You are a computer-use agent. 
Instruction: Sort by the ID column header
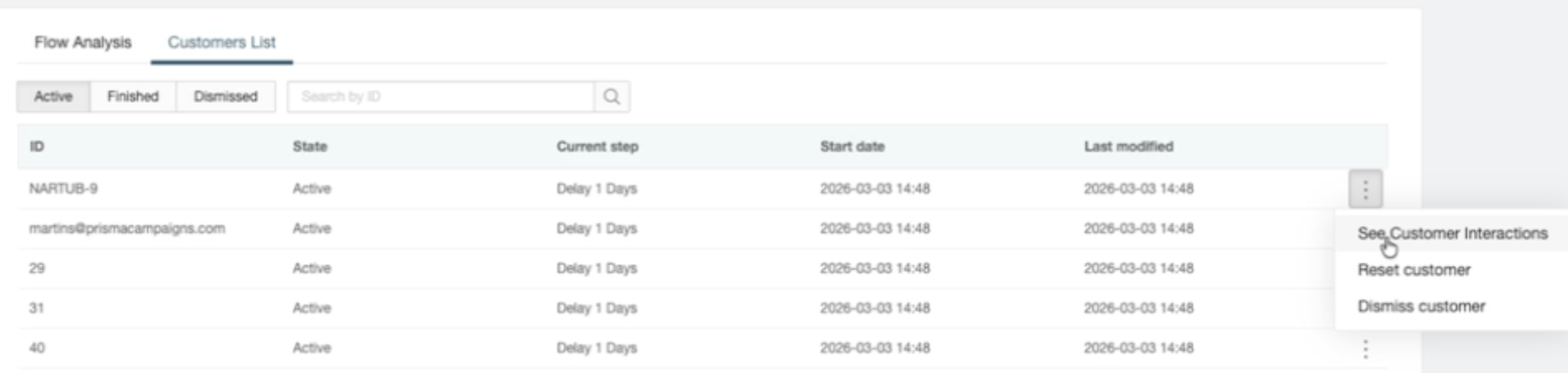point(37,147)
